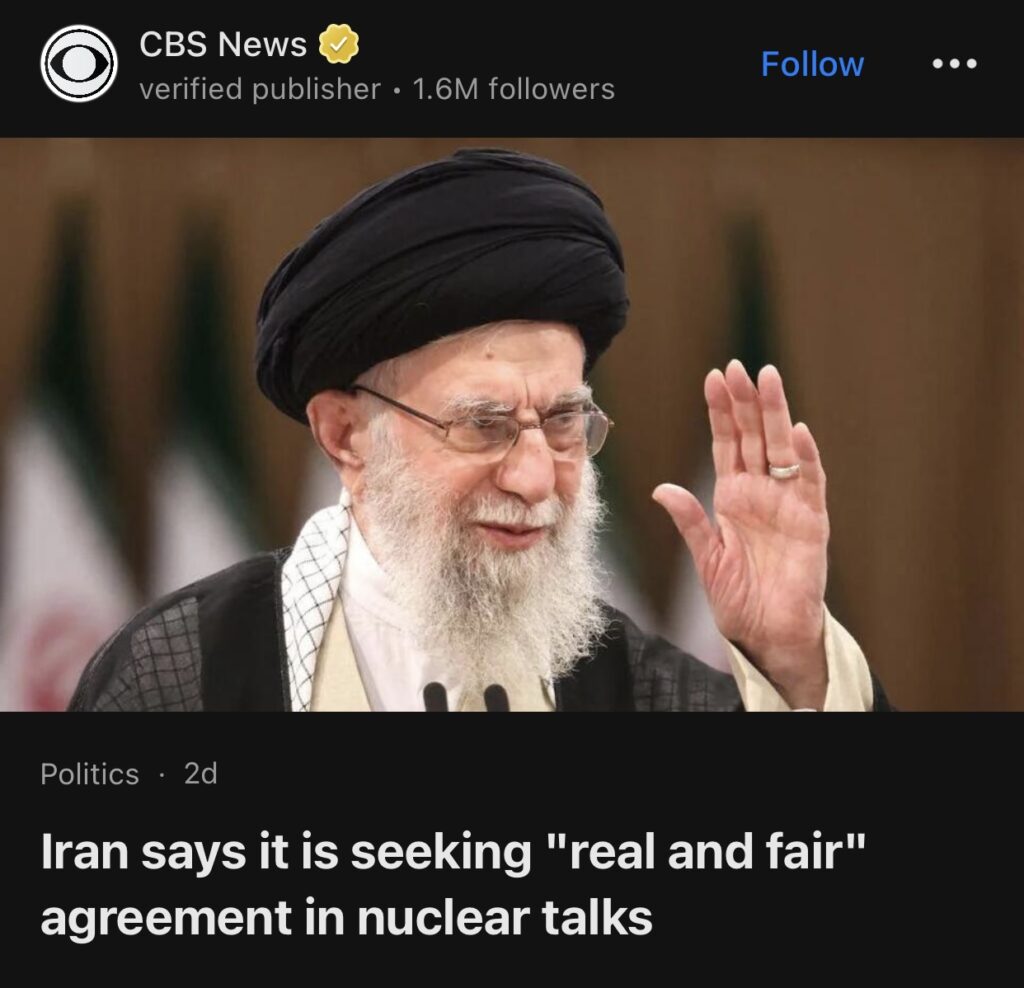Open the article photo thumbnail
Screen dimensions: 1024x988
click(x=512, y=424)
